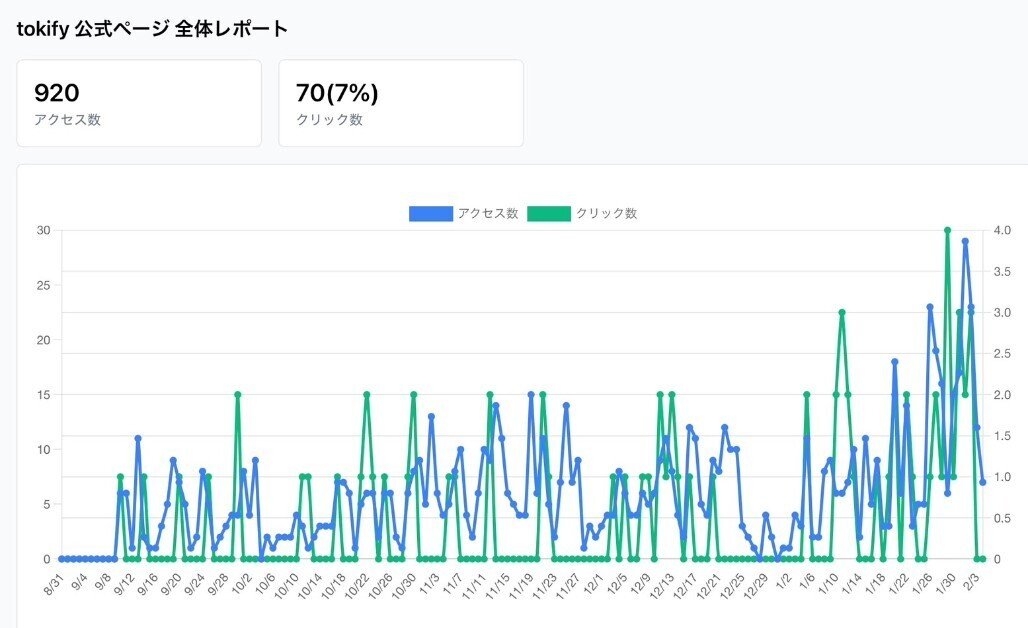The height and width of the screenshot is (628, 1028).
Task: Select the 70(7%) クリック数 stat card
Action: pyautogui.click(x=400, y=102)
